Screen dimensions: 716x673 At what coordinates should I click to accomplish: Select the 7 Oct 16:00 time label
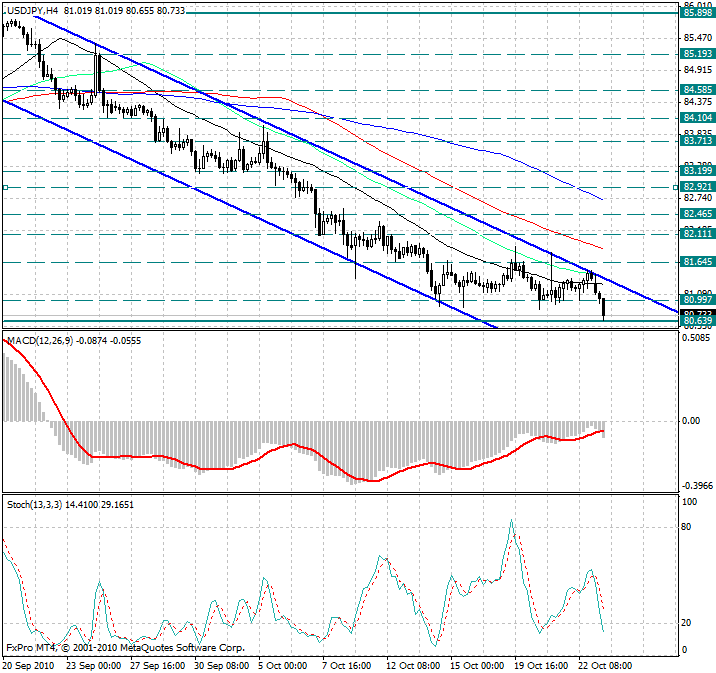point(347,666)
